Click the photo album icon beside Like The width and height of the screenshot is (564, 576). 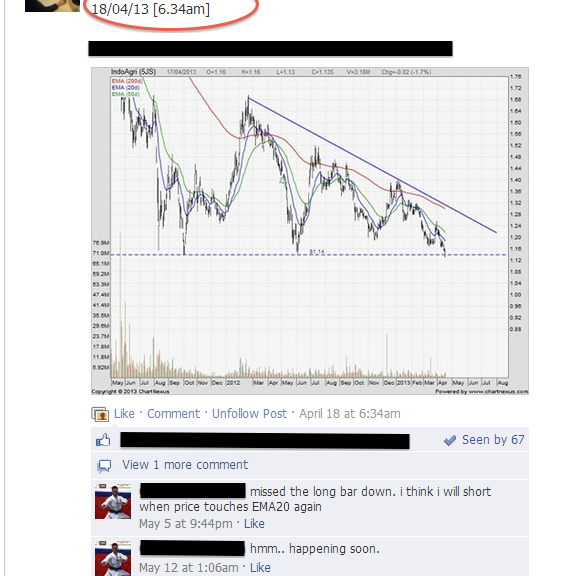pos(100,414)
